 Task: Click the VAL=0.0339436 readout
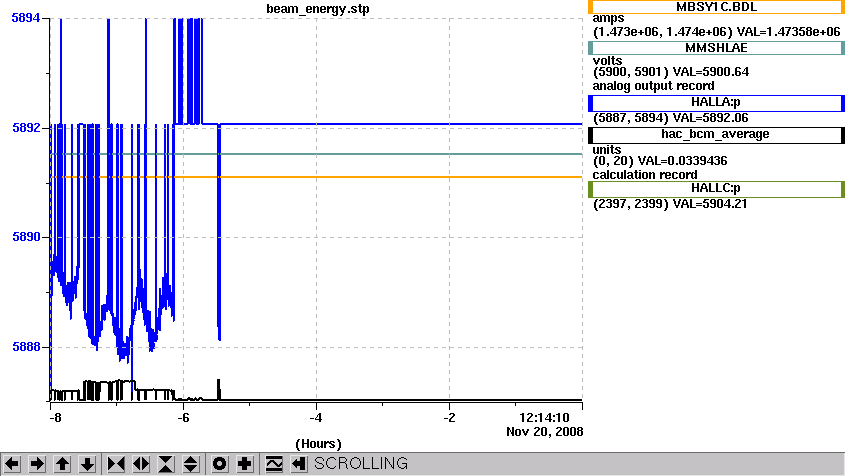pos(683,161)
